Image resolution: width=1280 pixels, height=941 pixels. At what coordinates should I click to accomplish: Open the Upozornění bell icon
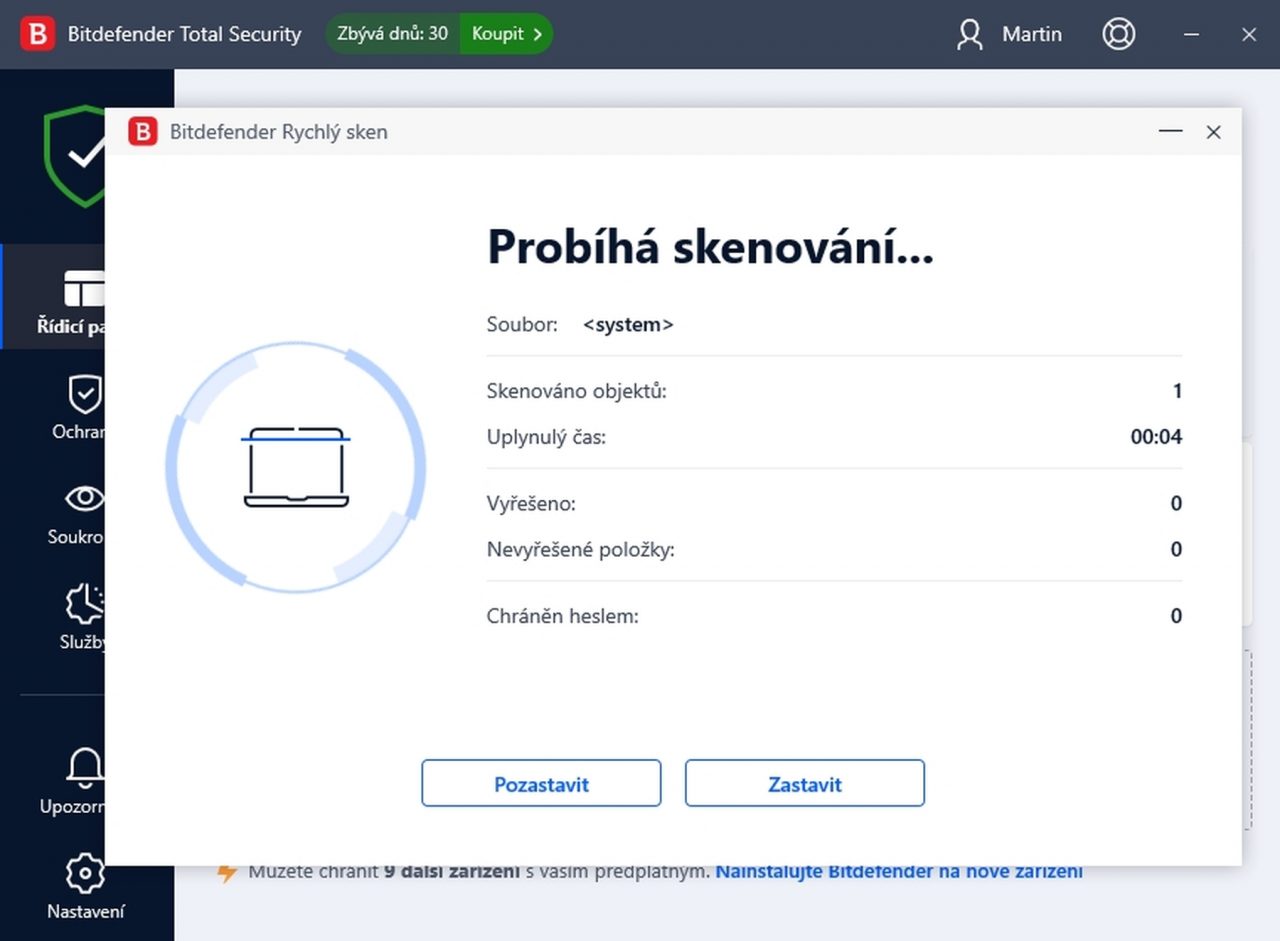pos(84,768)
